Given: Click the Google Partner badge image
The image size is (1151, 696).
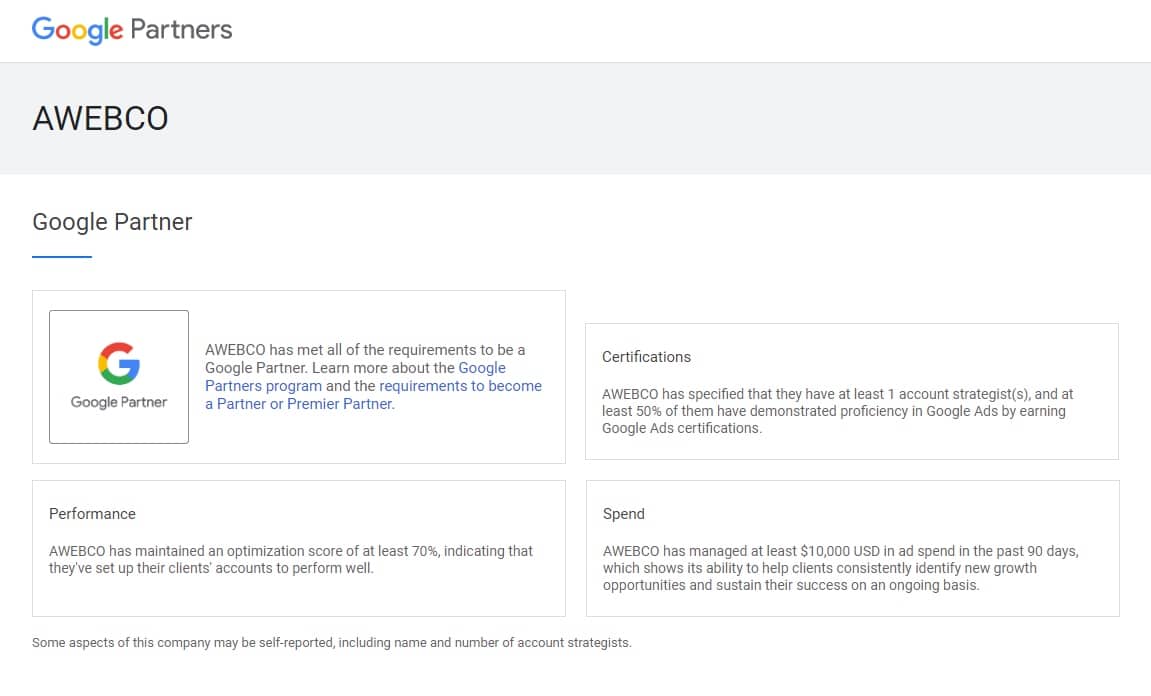Looking at the screenshot, I should pos(119,377).
